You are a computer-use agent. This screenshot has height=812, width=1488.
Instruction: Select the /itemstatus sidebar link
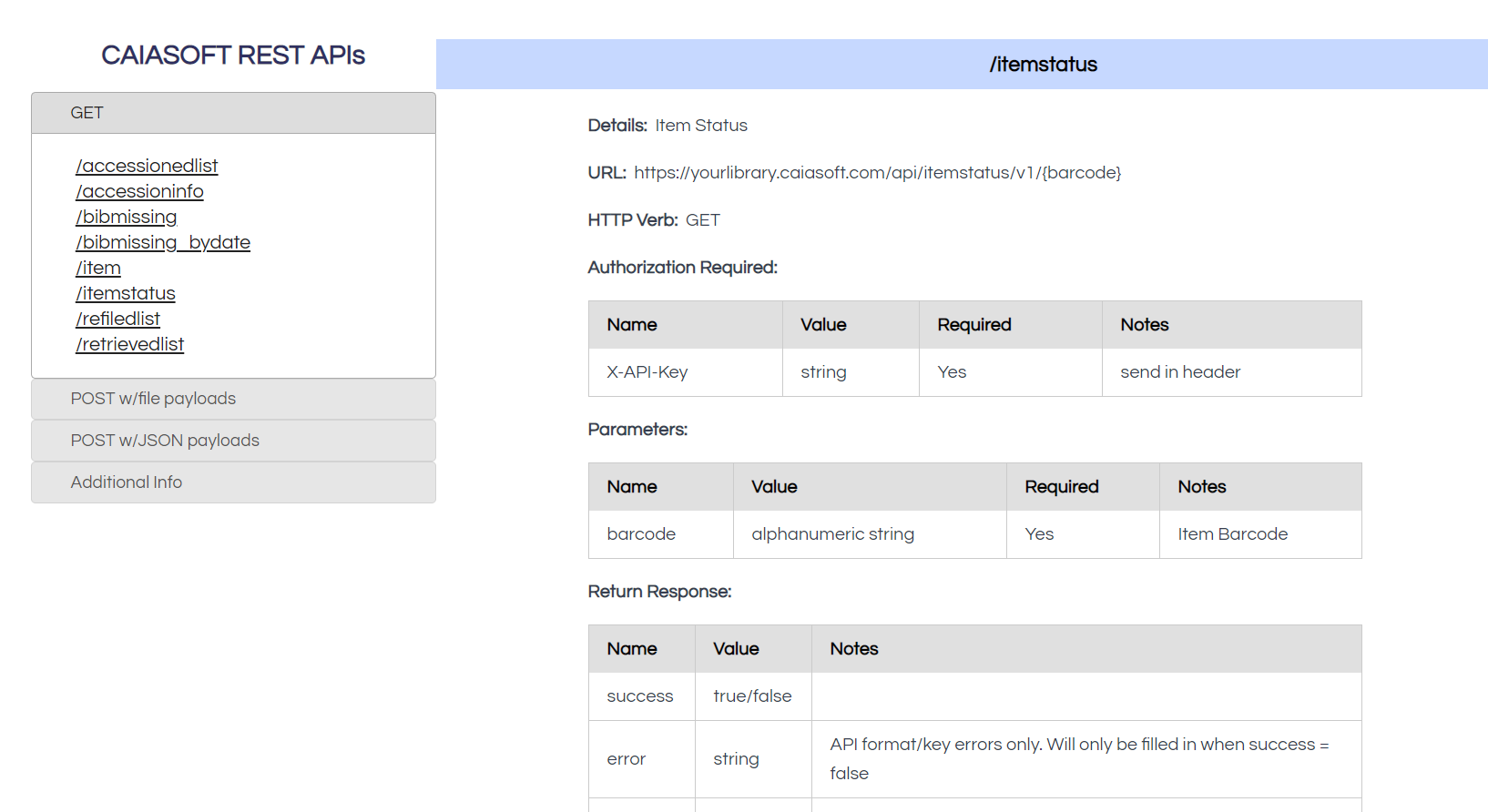[126, 293]
